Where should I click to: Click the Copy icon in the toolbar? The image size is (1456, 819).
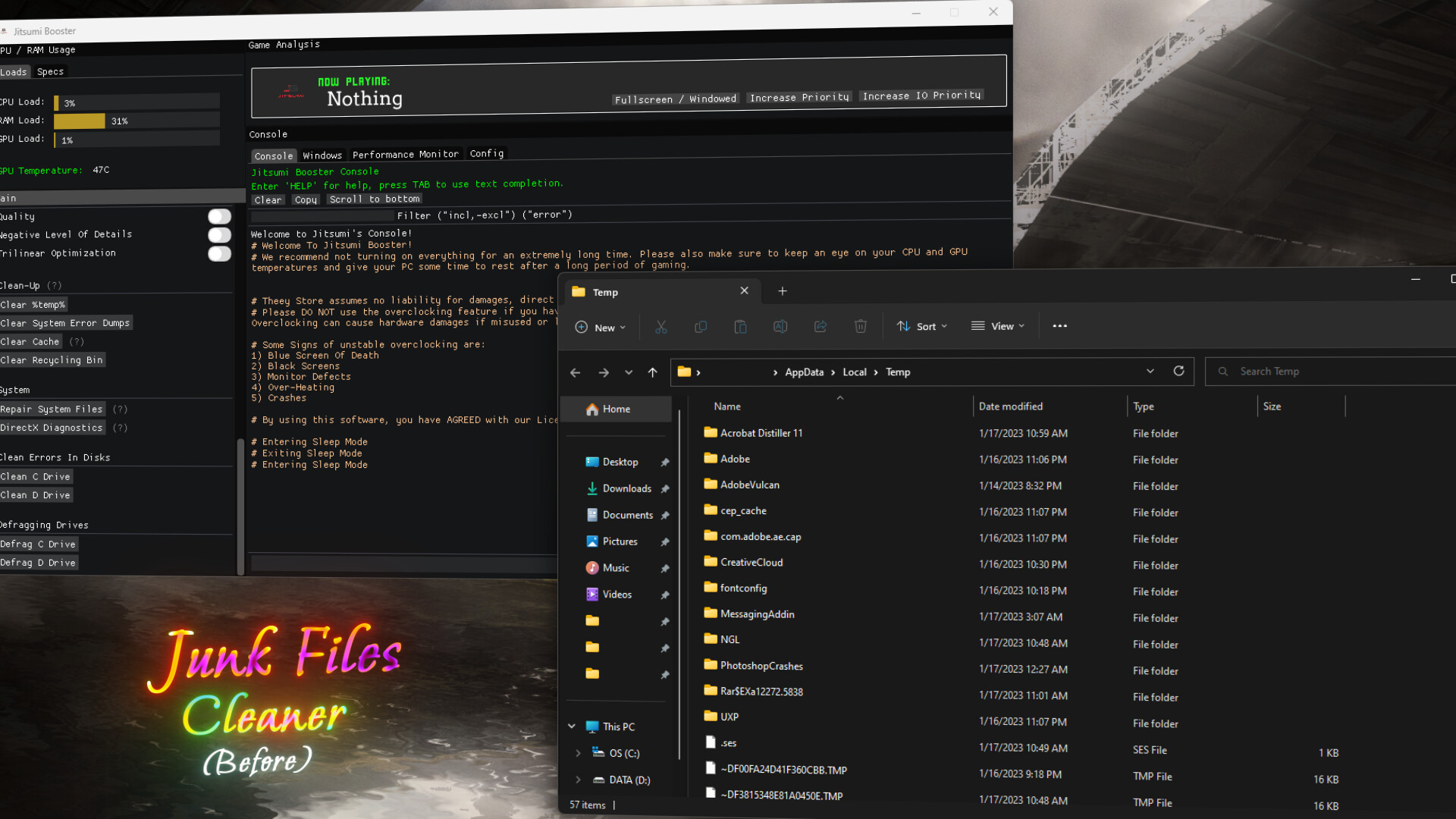[x=701, y=326]
